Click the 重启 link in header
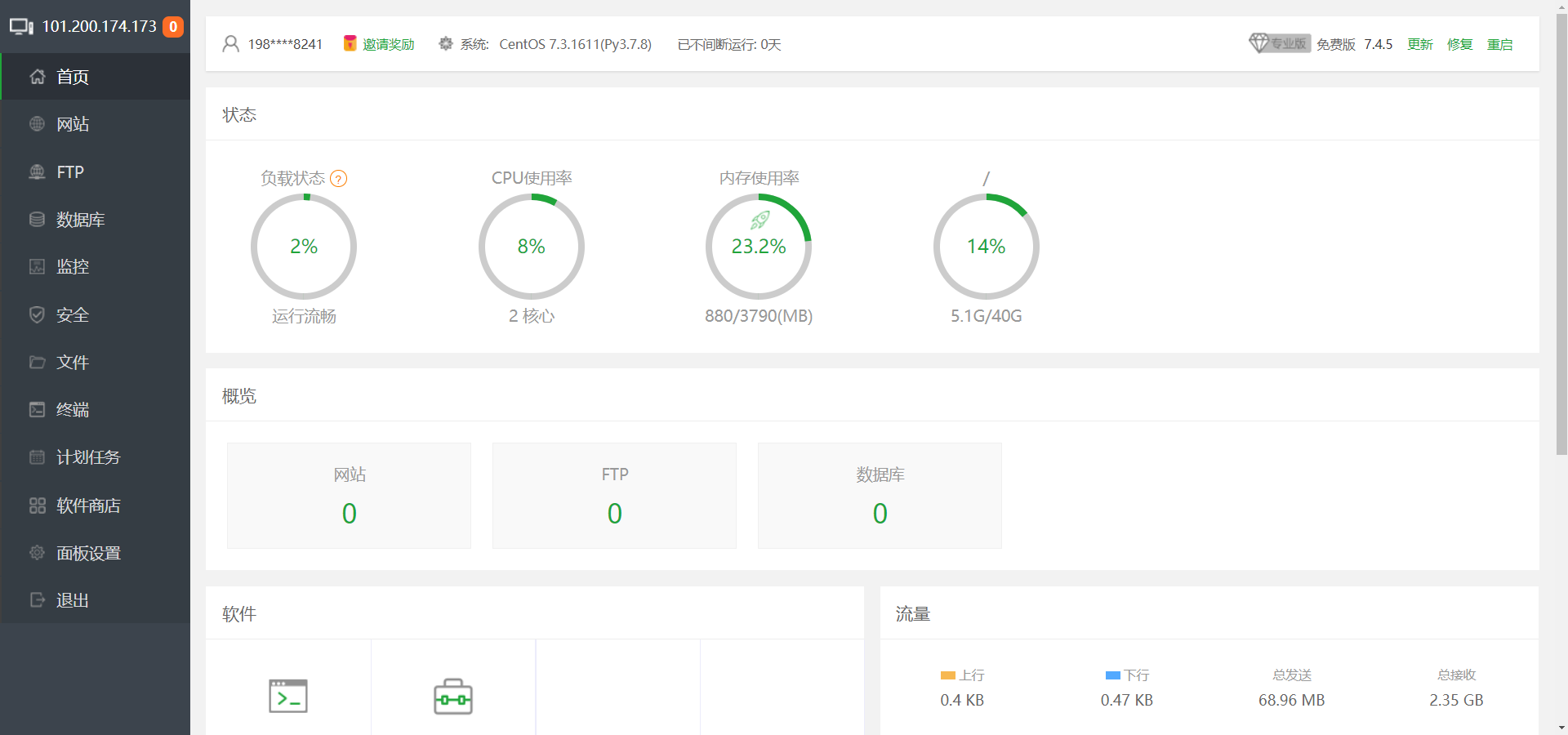This screenshot has width=1568, height=735. (1499, 44)
